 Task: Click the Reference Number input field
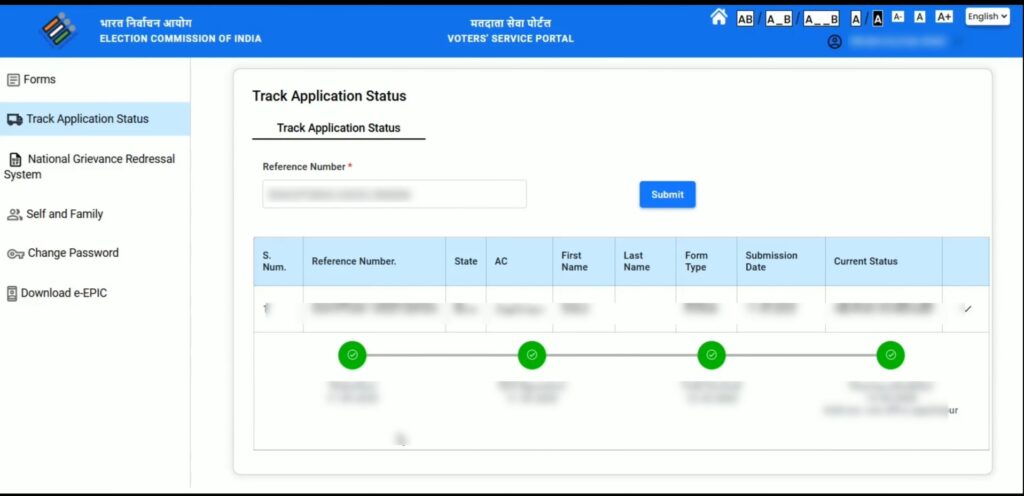394,194
